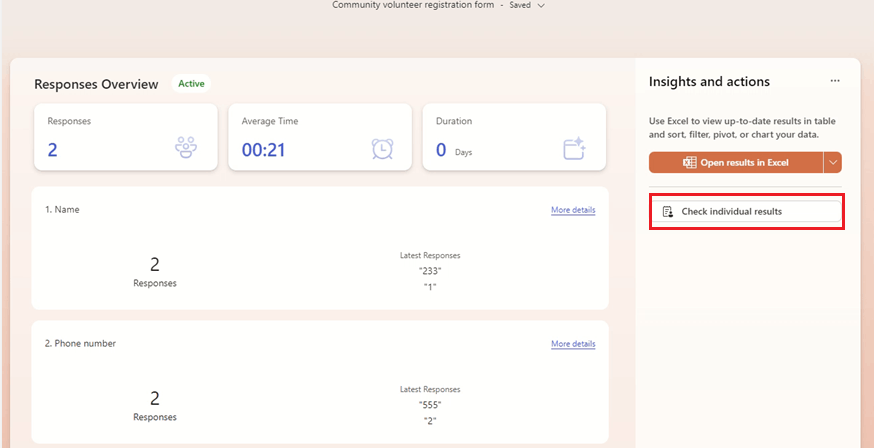Click Open results in Excel button
The image size is (874, 448).
pyautogui.click(x=736, y=163)
